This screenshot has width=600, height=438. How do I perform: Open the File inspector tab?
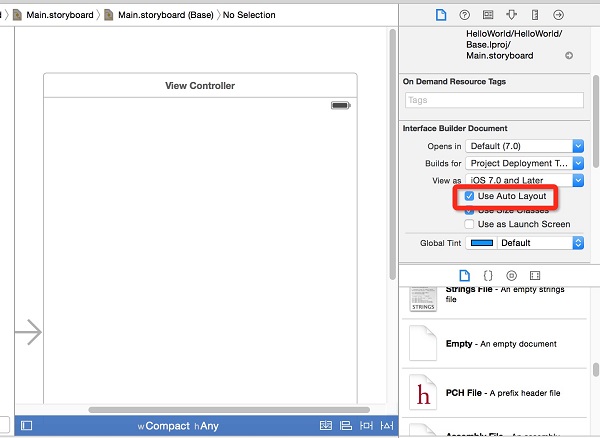pyautogui.click(x=439, y=15)
